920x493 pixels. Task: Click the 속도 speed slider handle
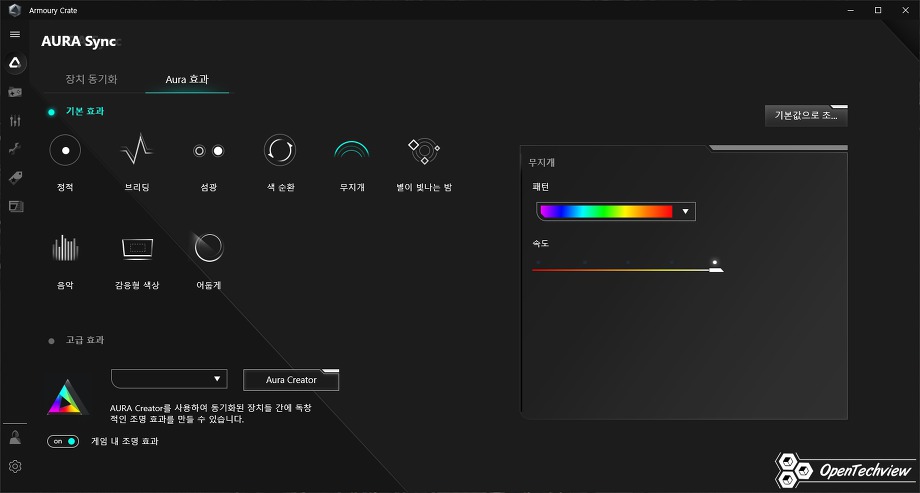(x=716, y=269)
